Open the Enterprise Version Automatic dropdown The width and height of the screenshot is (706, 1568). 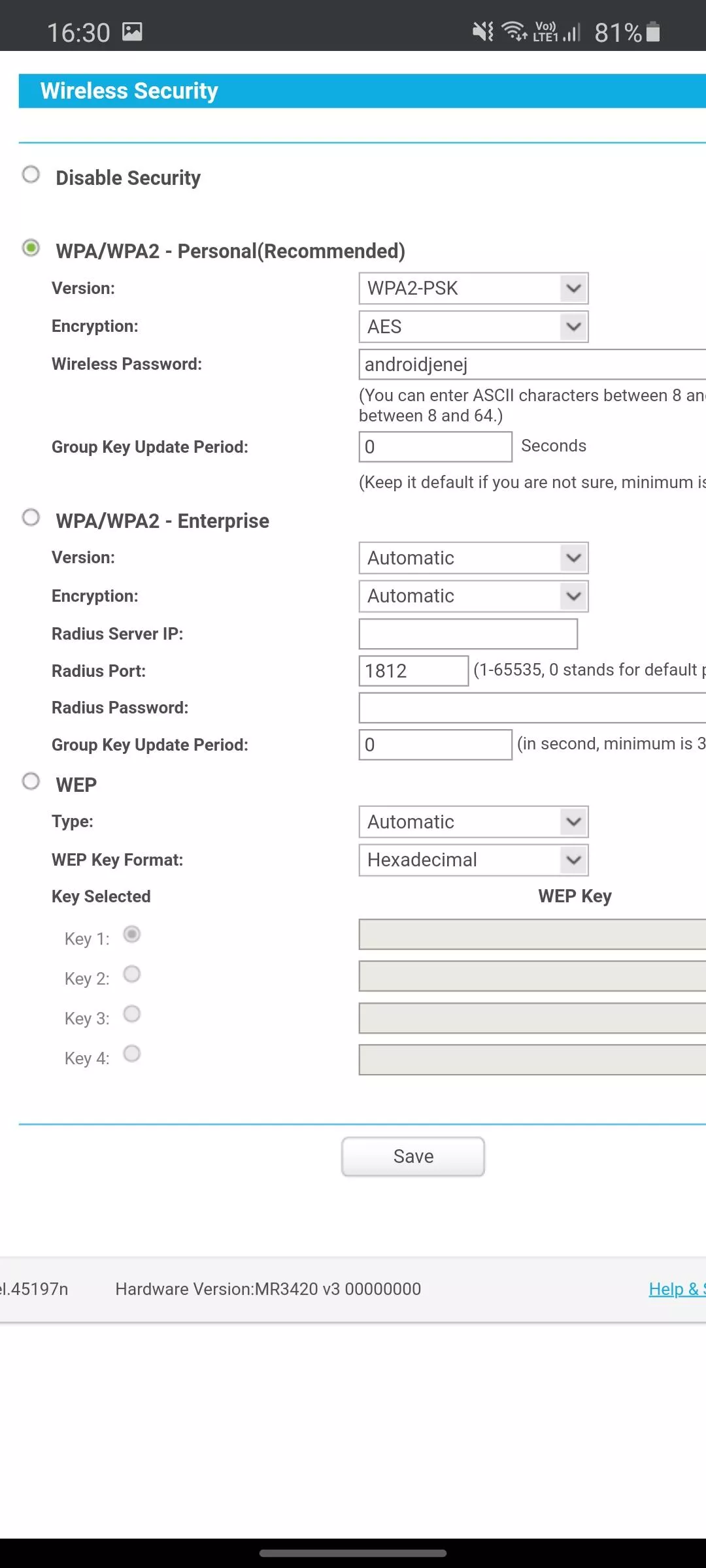tap(473, 558)
